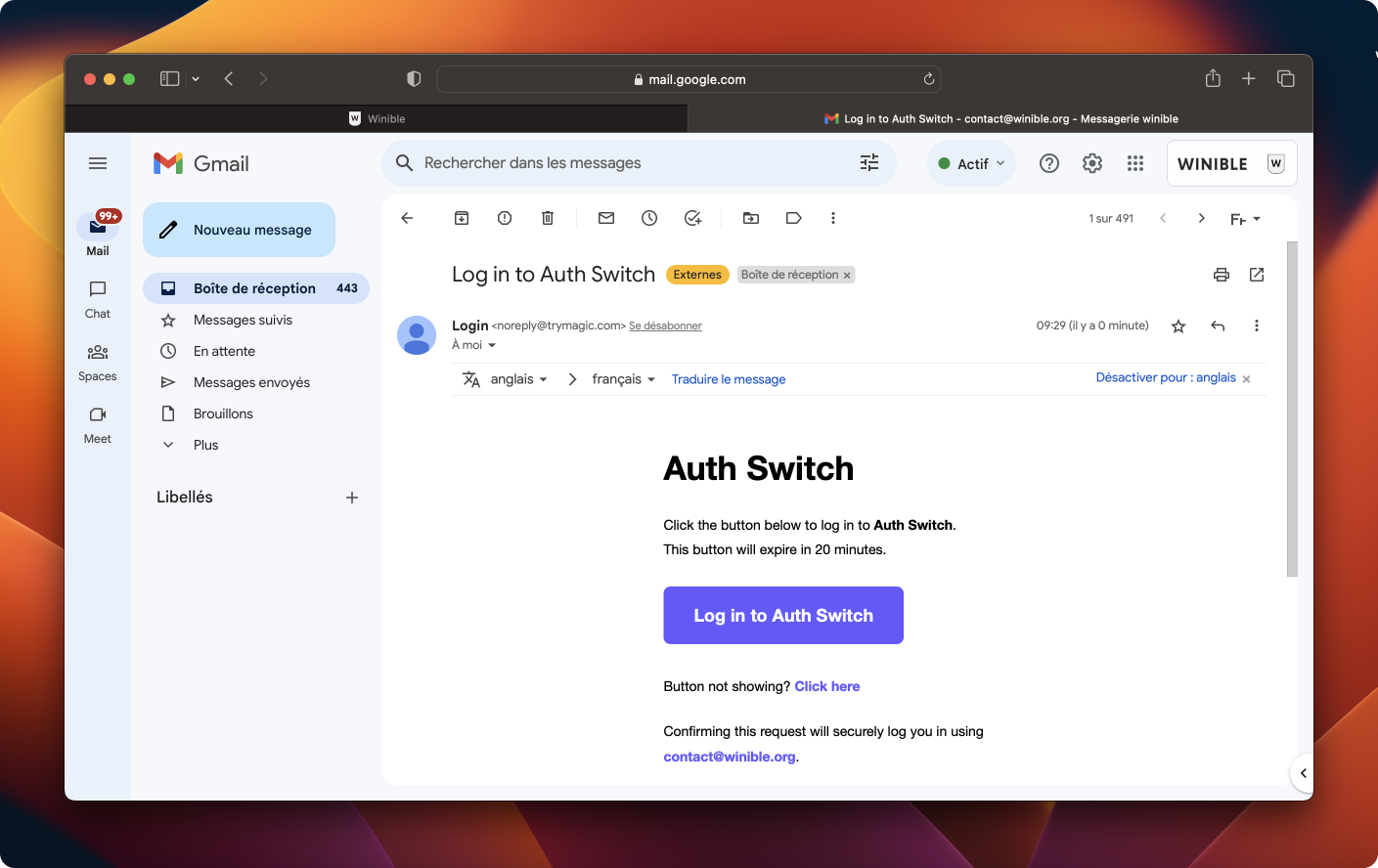Image resolution: width=1378 pixels, height=868 pixels.
Task: Remove Boîte de réception label from email
Action: point(847,276)
